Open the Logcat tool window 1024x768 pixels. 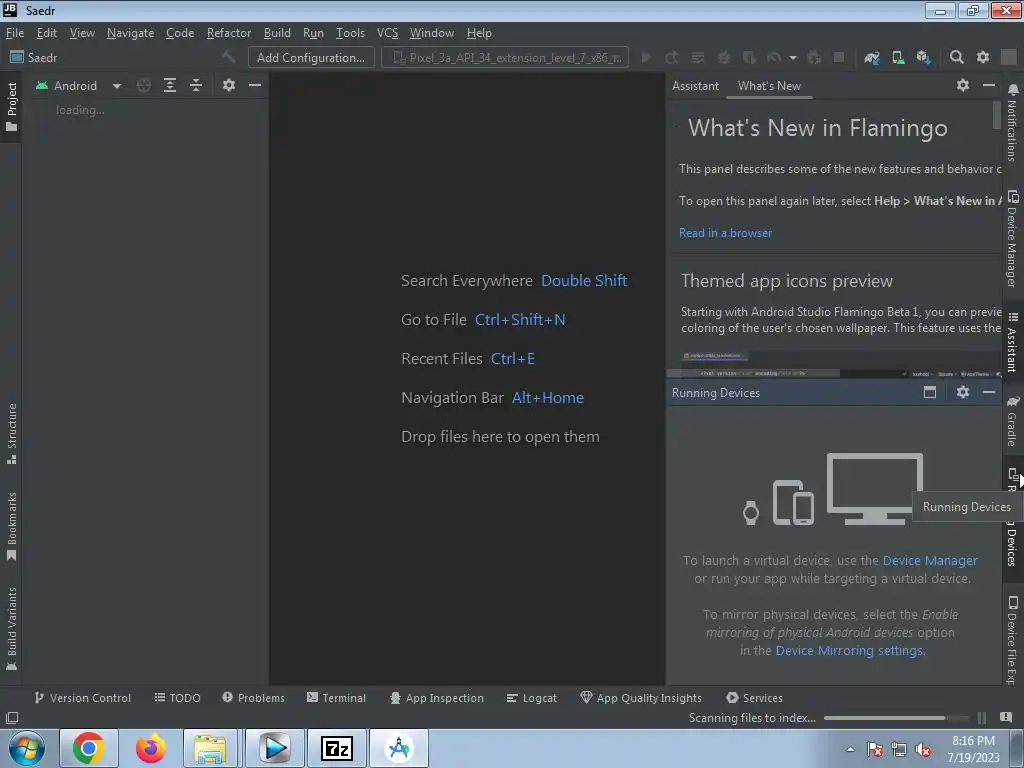point(532,698)
